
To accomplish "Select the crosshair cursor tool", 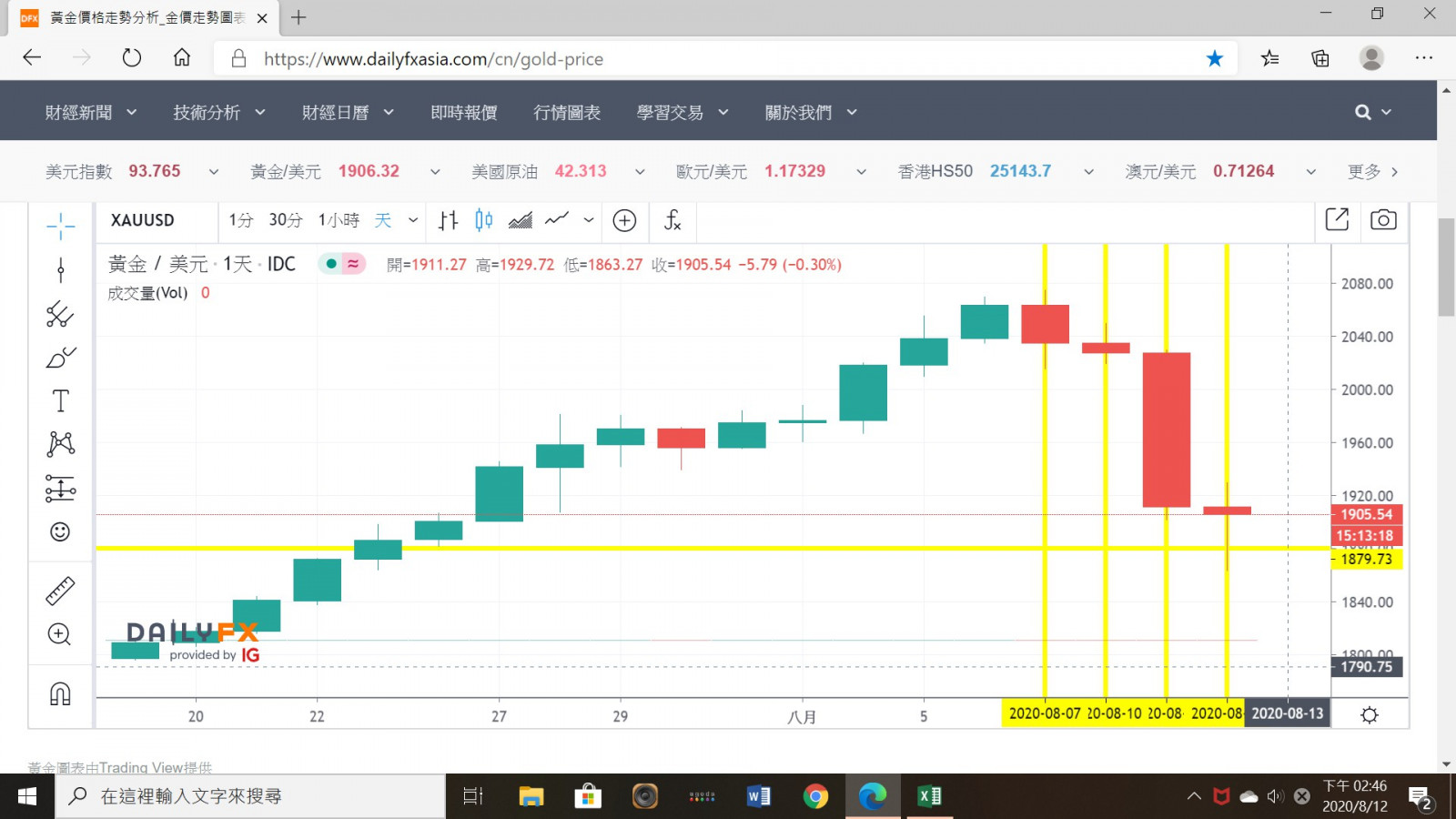I will tap(60, 226).
